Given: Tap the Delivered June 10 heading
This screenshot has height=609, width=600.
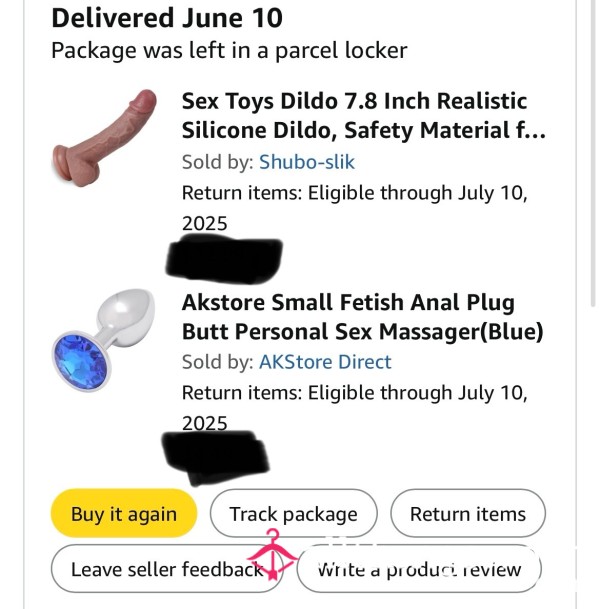Looking at the screenshot, I should [x=167, y=18].
